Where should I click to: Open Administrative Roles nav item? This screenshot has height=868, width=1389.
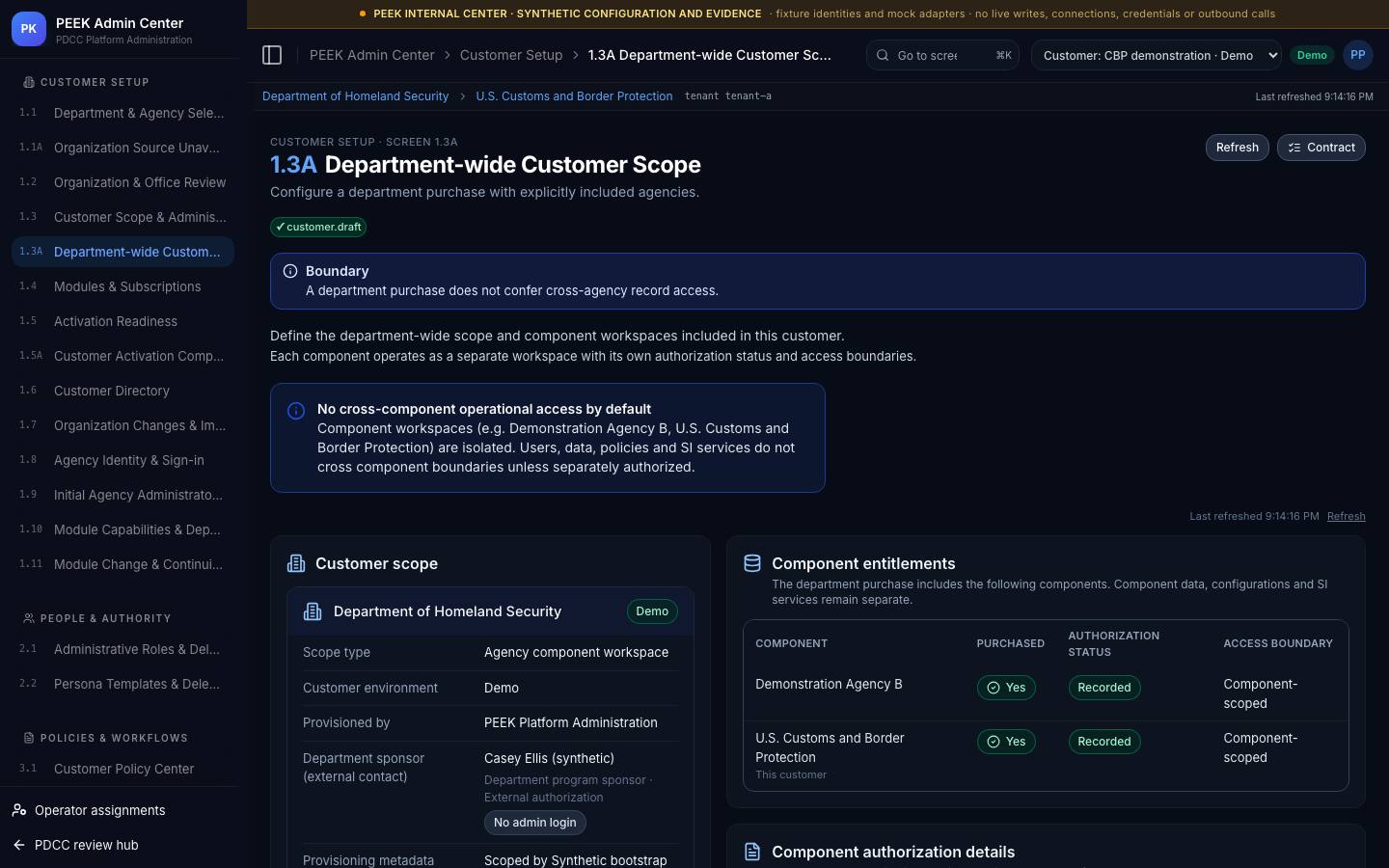tap(123, 649)
